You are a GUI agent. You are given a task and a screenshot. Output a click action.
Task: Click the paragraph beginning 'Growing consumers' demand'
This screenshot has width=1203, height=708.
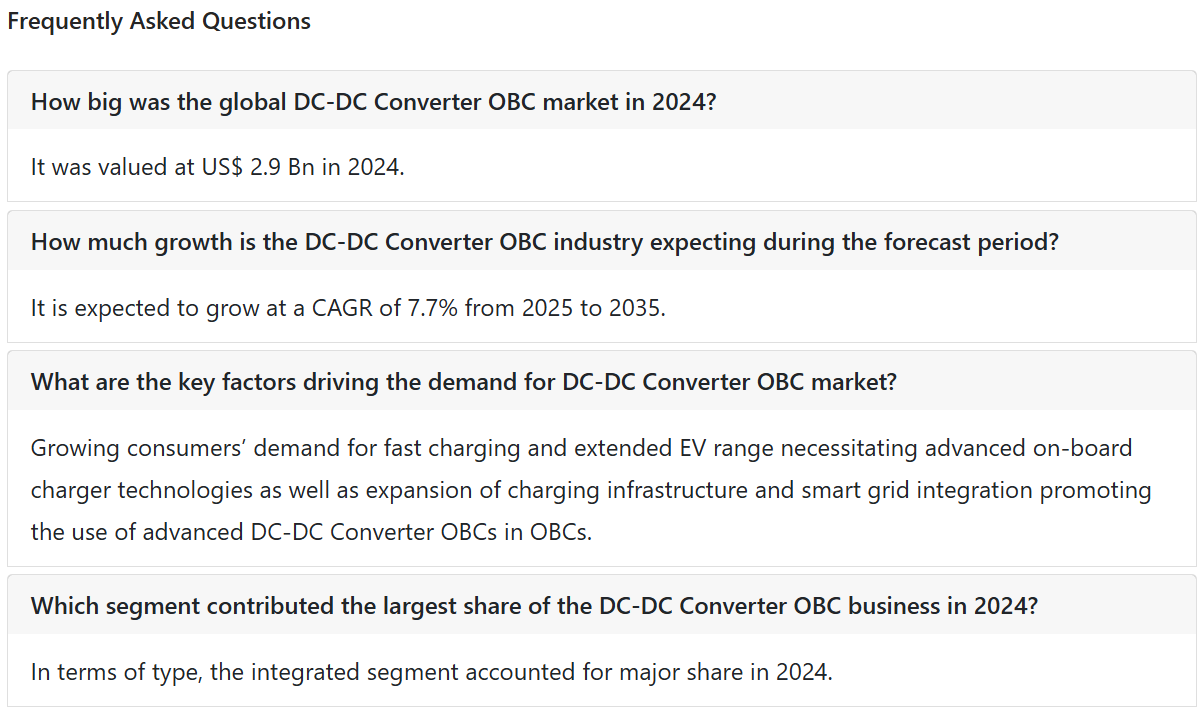591,489
